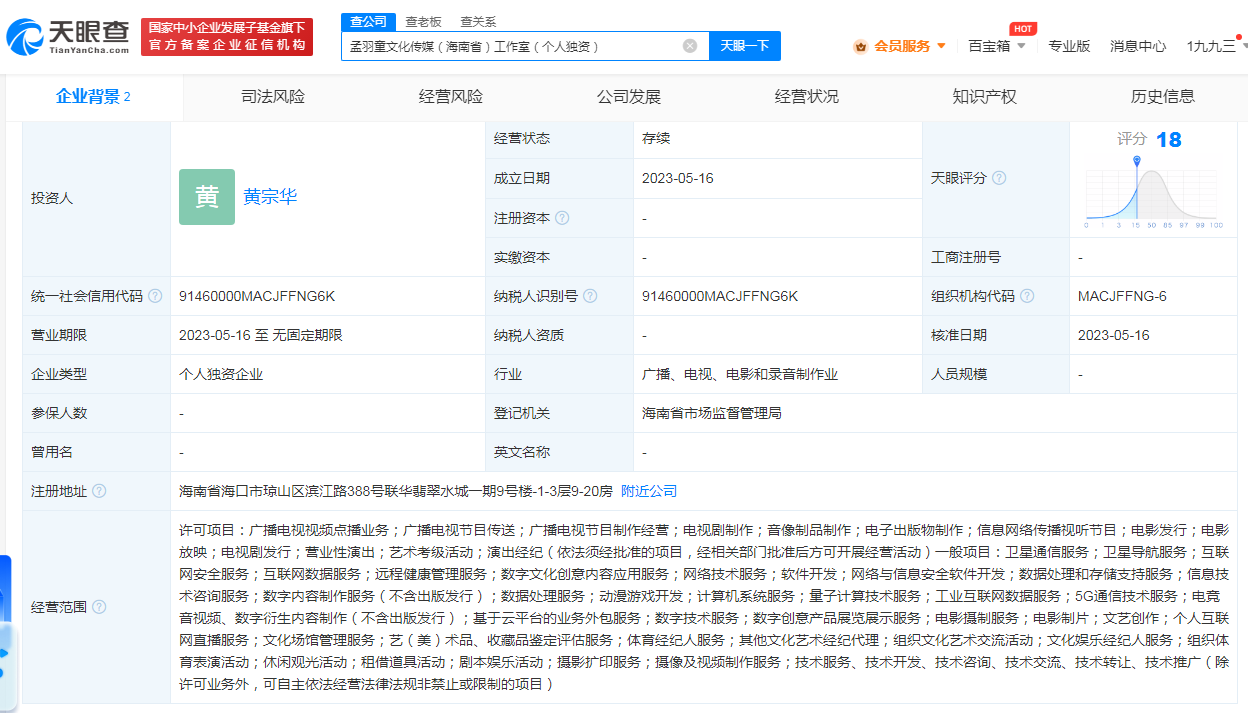Switch to the 经营状况 tab
1248x713 pixels.
tap(807, 97)
